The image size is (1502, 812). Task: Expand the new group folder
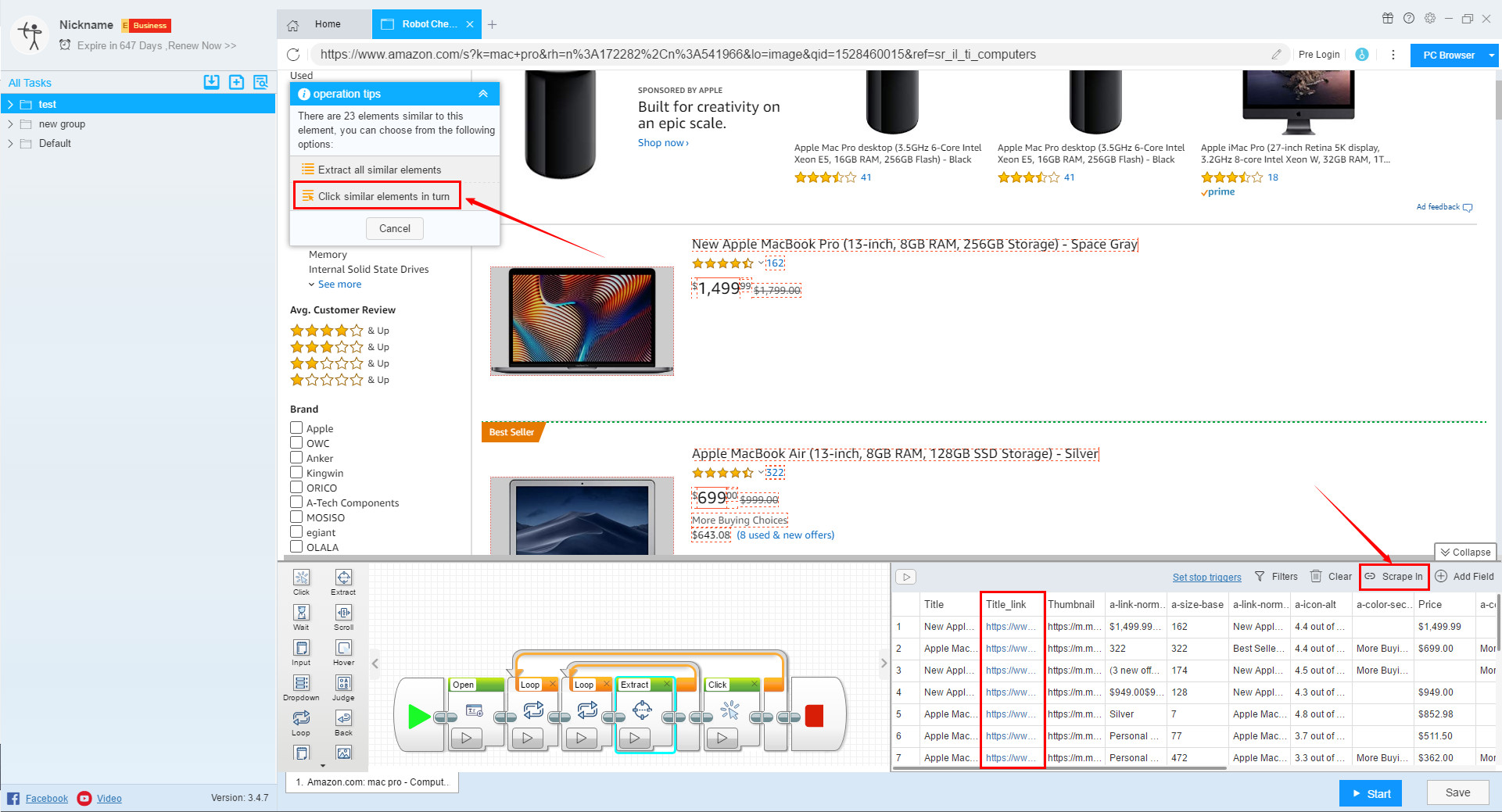pyautogui.click(x=10, y=123)
